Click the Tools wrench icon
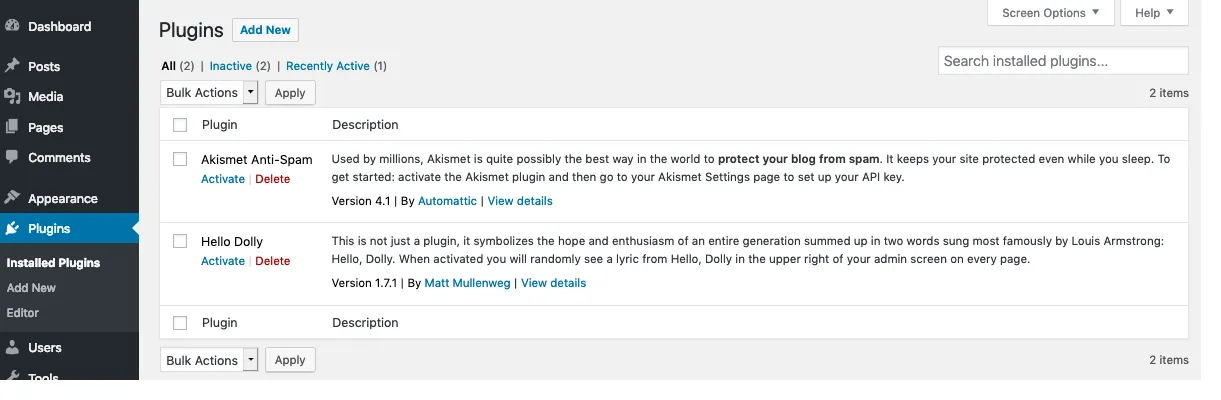The height and width of the screenshot is (400, 1221). pyautogui.click(x=12, y=376)
